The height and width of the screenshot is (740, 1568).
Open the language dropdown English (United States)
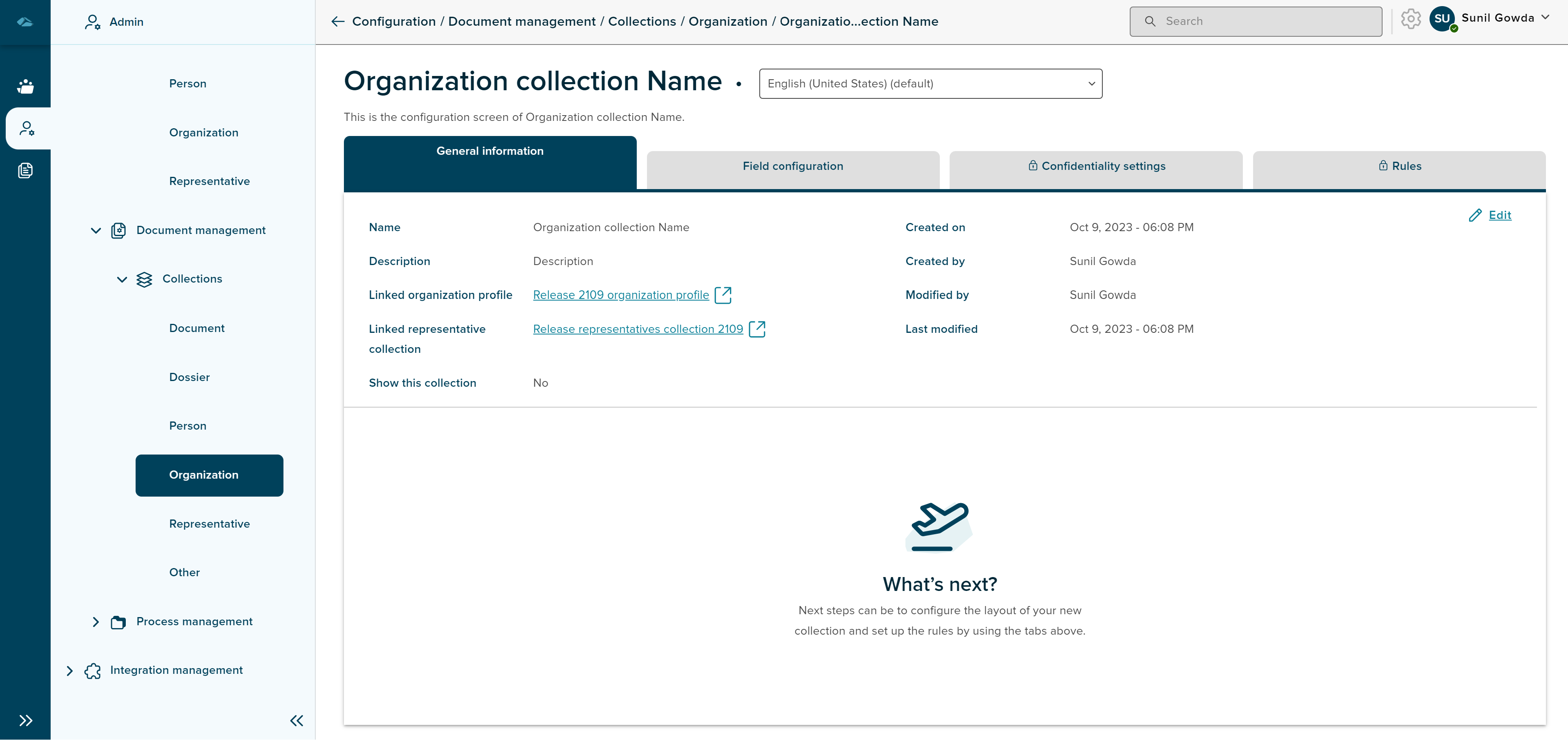point(930,84)
